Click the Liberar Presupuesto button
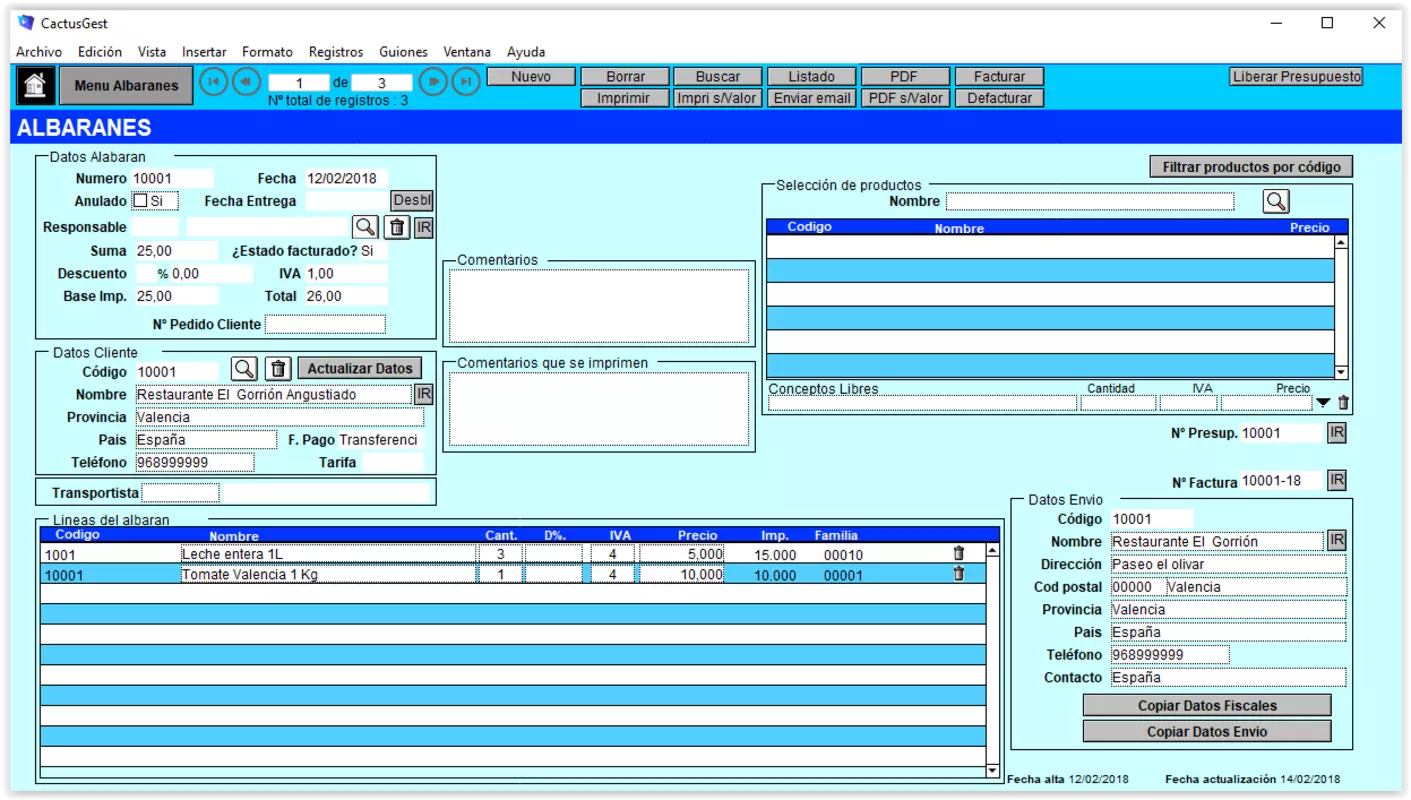This screenshot has width=1411, height=800. coord(1297,76)
